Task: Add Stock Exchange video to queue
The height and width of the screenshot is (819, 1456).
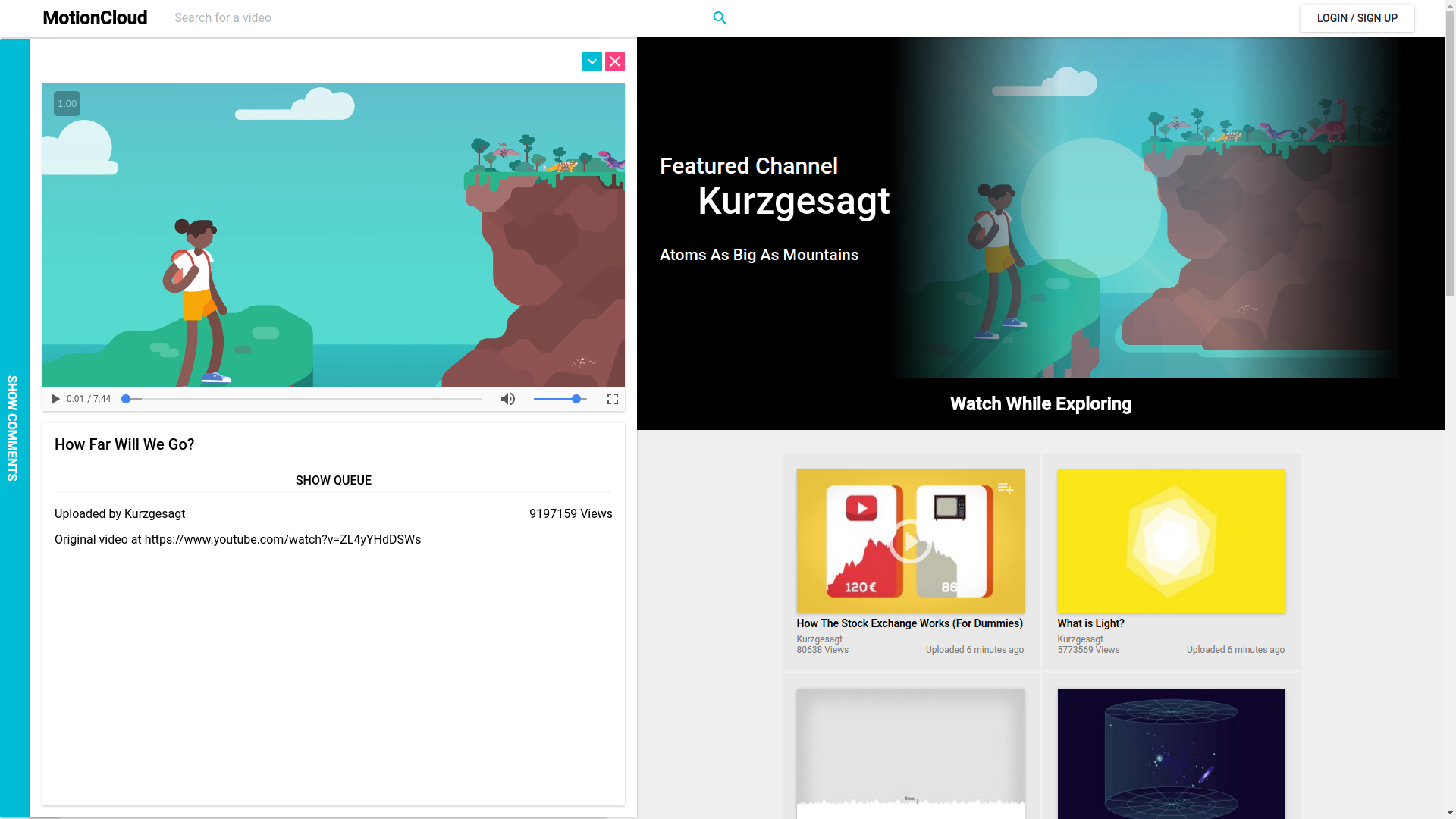Action: click(1006, 488)
